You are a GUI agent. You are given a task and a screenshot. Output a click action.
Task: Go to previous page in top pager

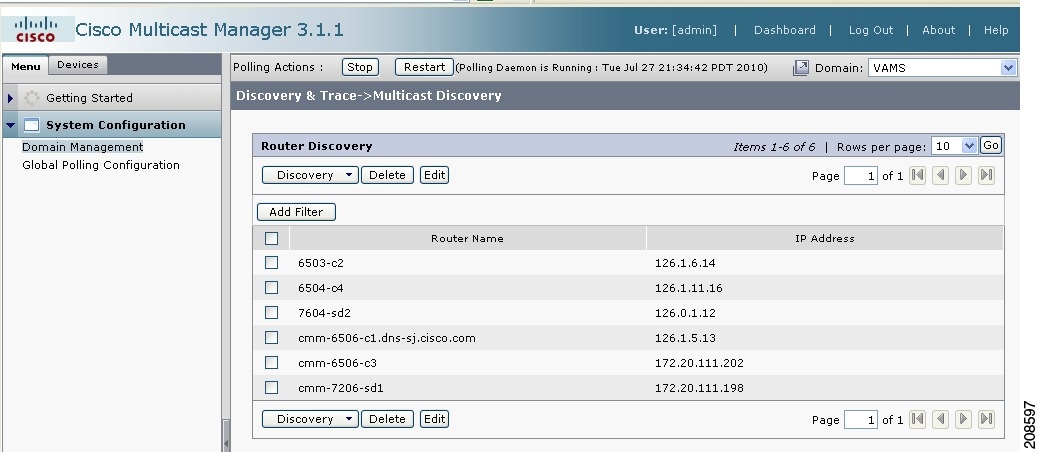point(940,175)
